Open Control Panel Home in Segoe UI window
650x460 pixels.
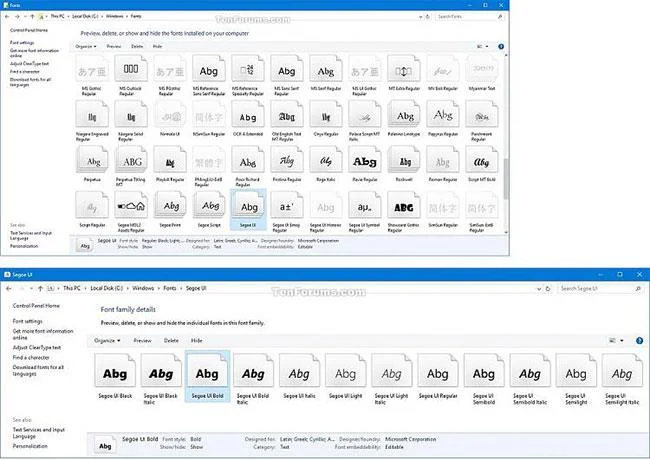click(x=36, y=306)
